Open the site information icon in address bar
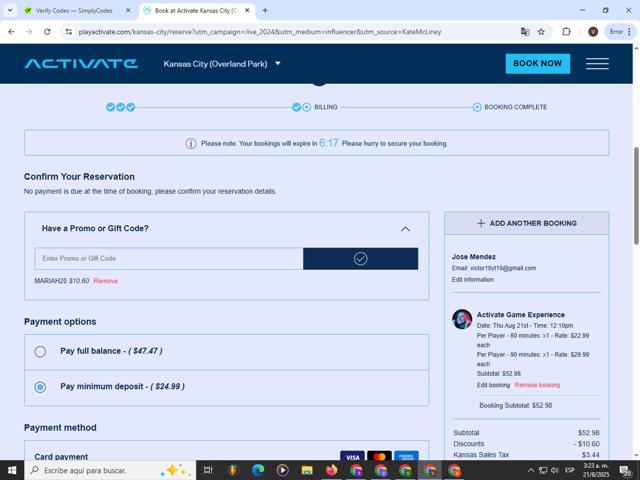 click(69, 32)
